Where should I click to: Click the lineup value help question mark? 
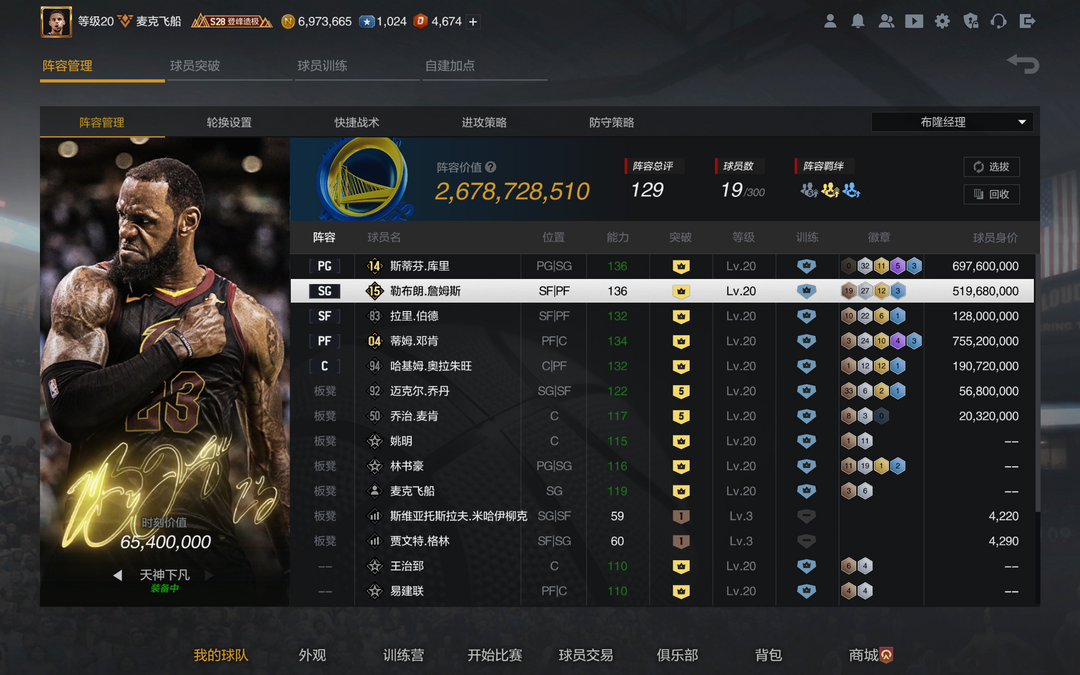491,168
